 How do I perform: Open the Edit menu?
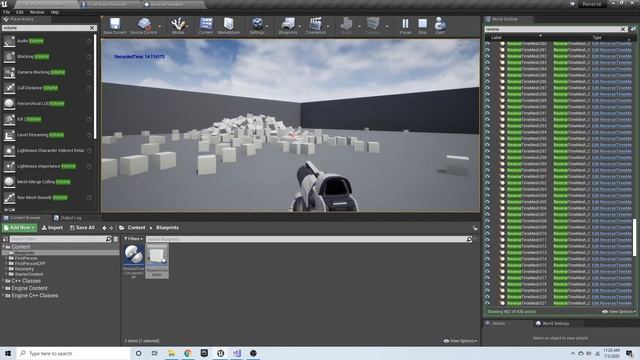(x=20, y=12)
